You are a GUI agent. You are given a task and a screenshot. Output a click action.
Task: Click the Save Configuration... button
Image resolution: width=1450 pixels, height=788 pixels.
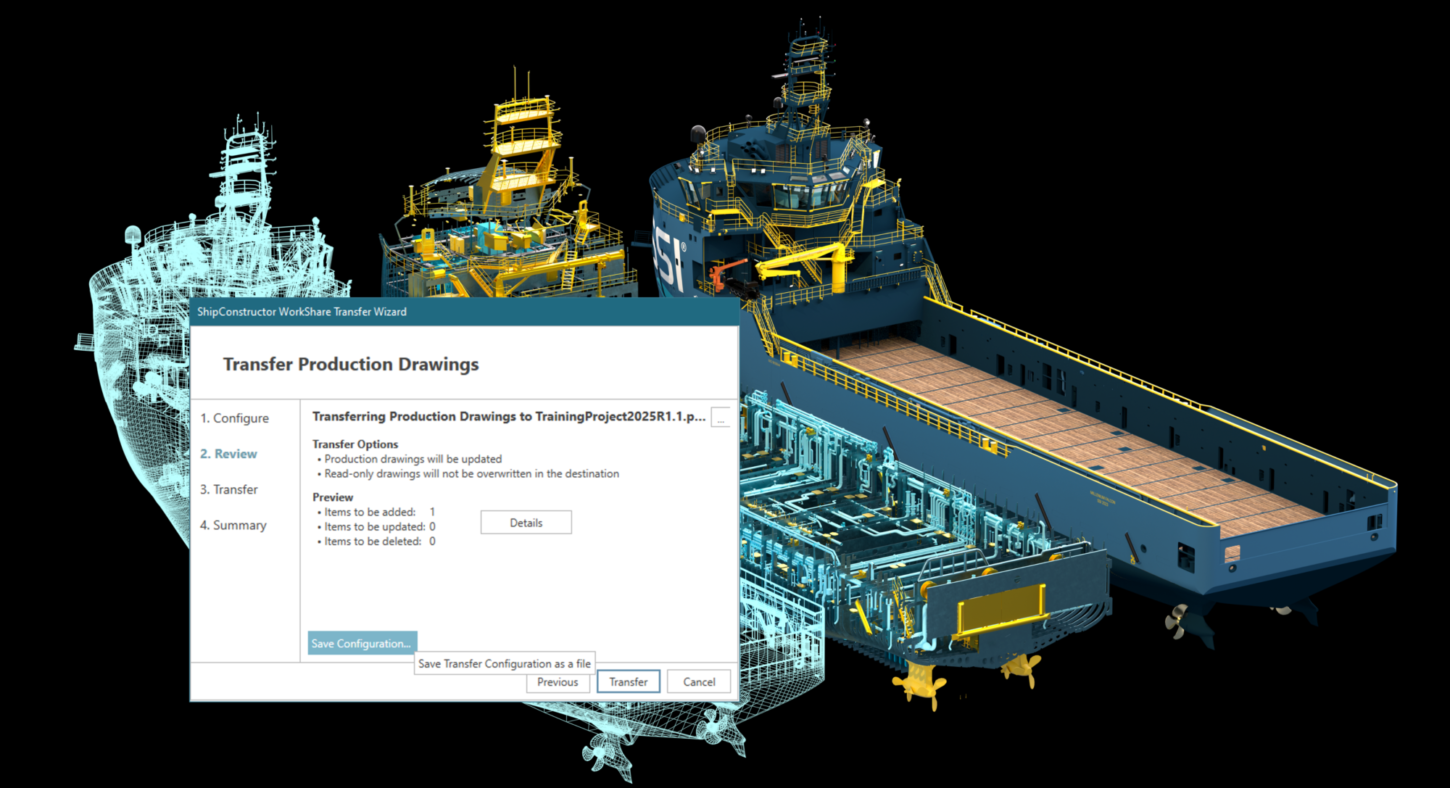click(361, 644)
